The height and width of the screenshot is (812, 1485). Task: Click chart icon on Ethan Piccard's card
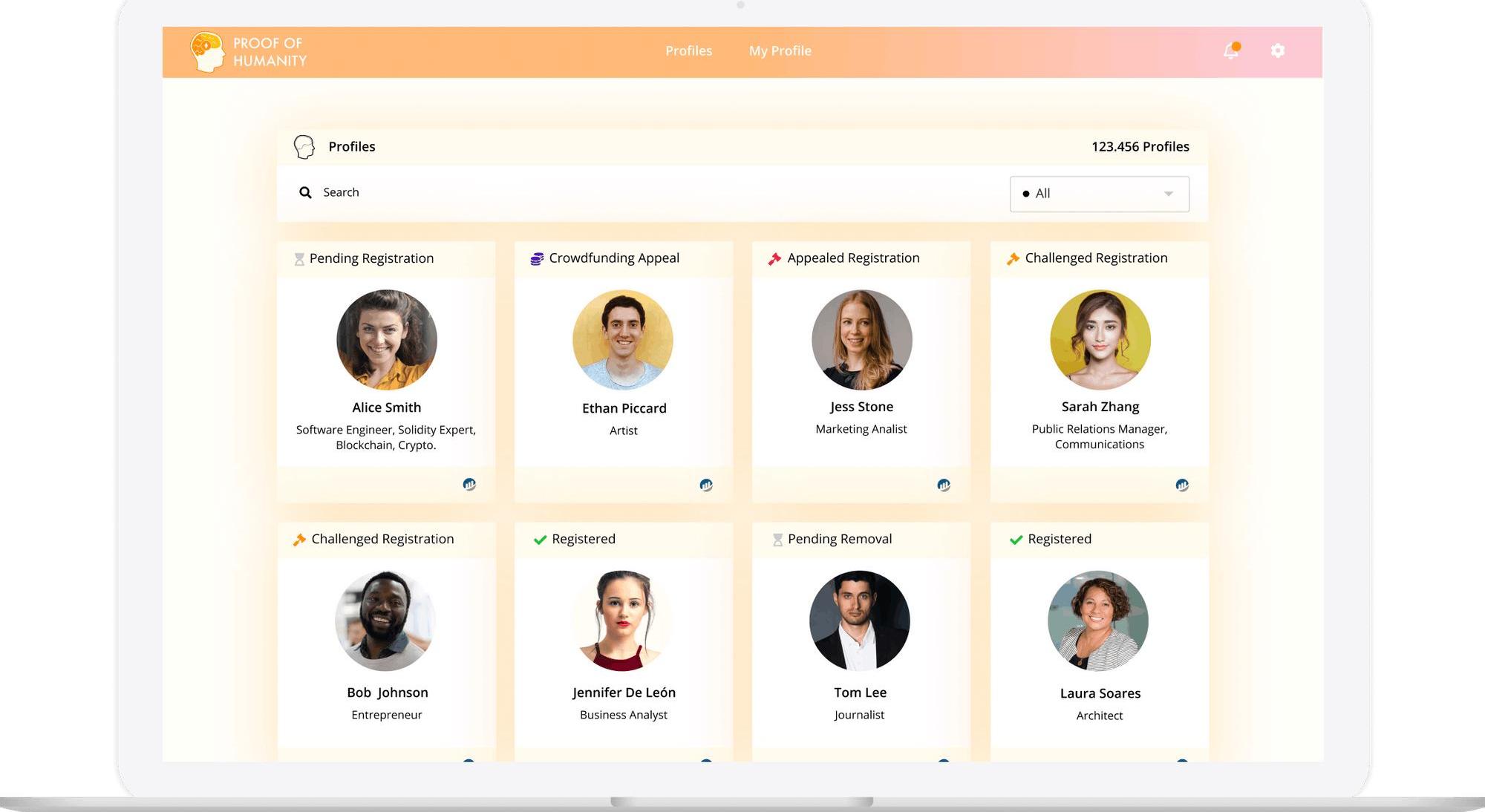(706, 485)
